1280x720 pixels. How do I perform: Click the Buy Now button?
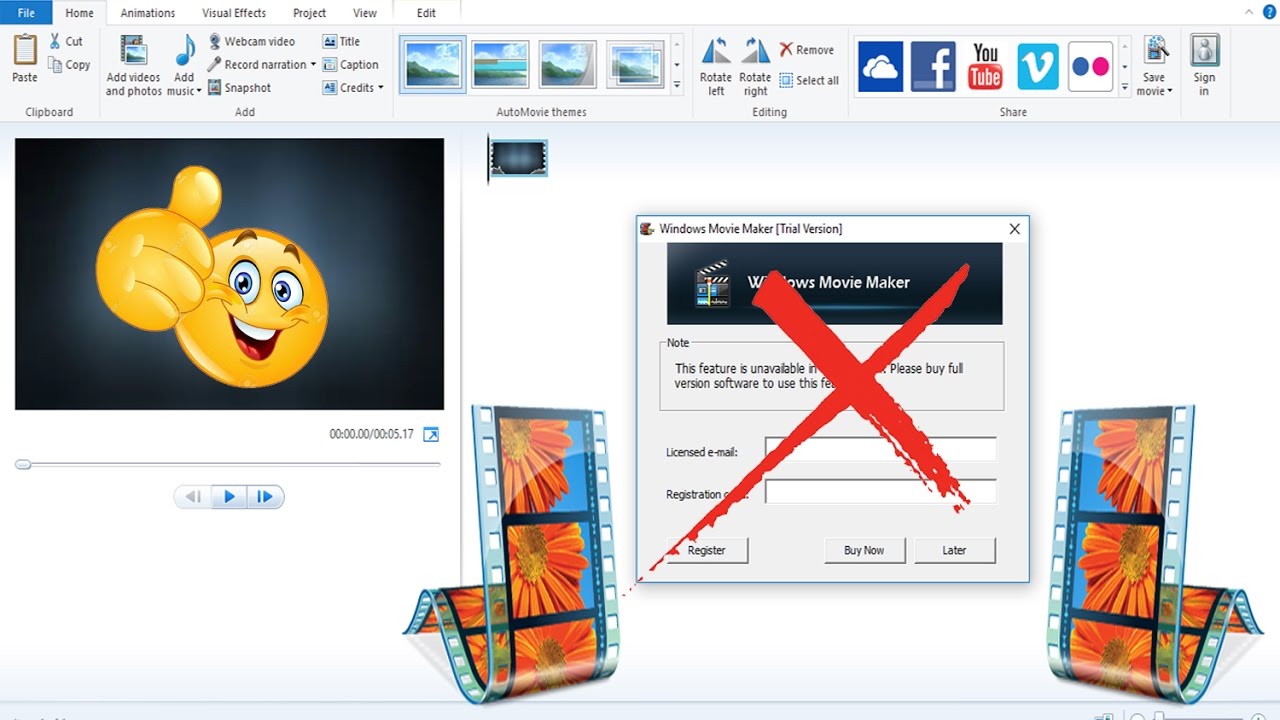864,550
